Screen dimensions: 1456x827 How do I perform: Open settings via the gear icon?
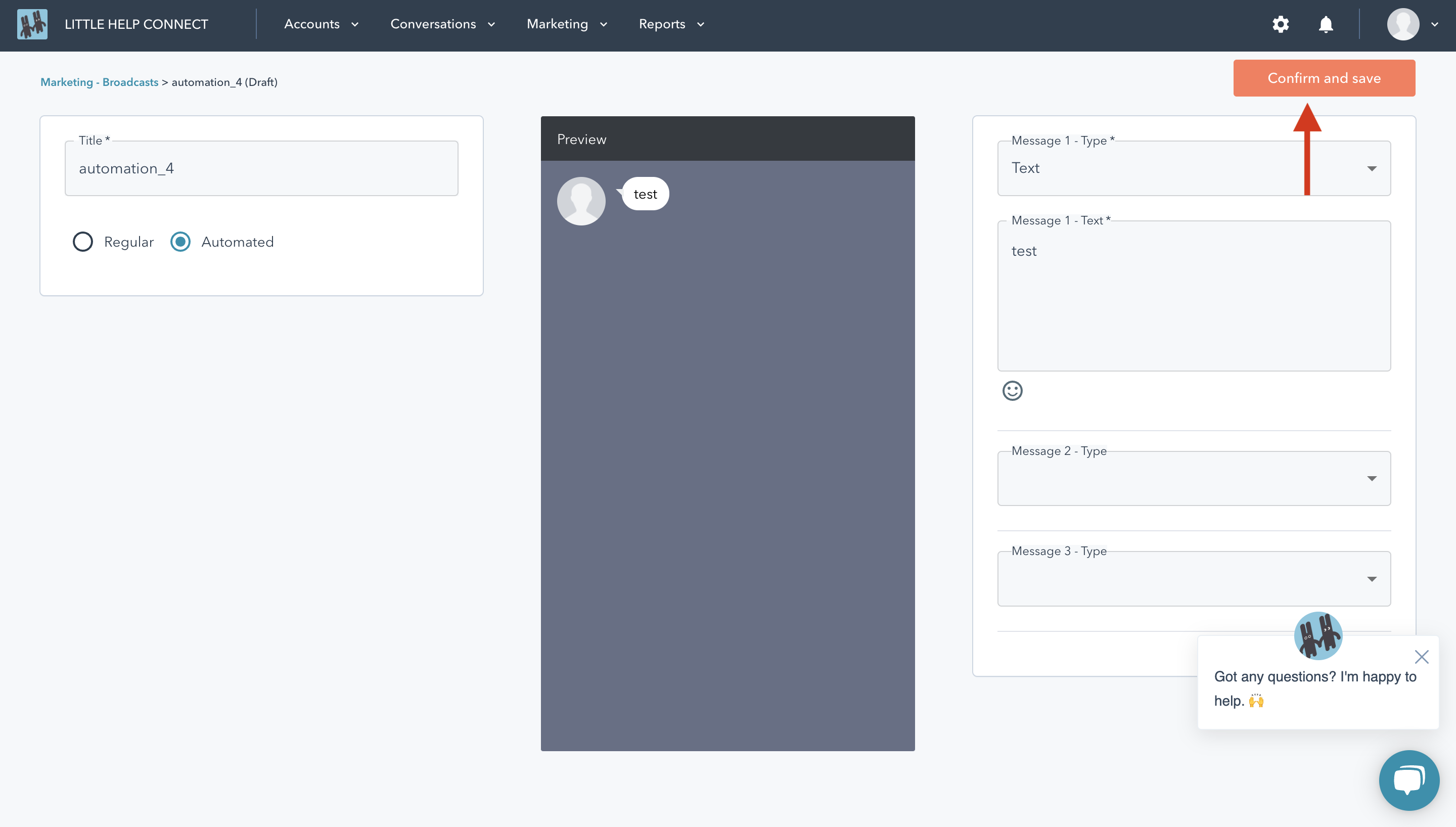pyautogui.click(x=1281, y=24)
